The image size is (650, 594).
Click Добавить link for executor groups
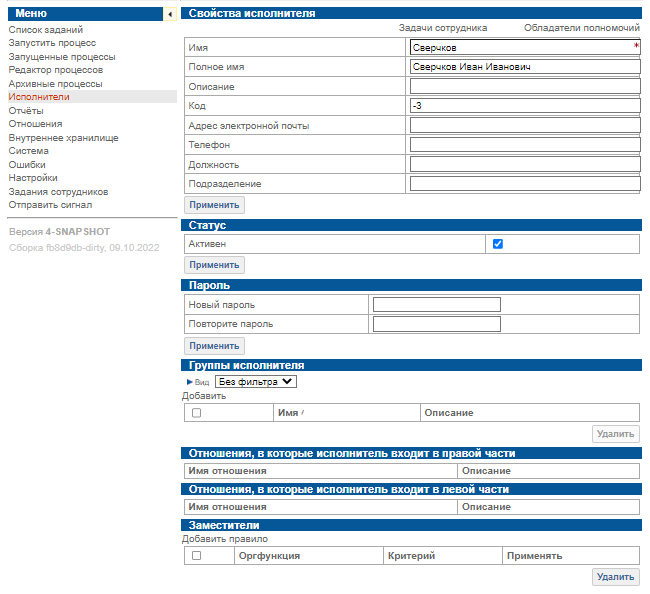(203, 396)
